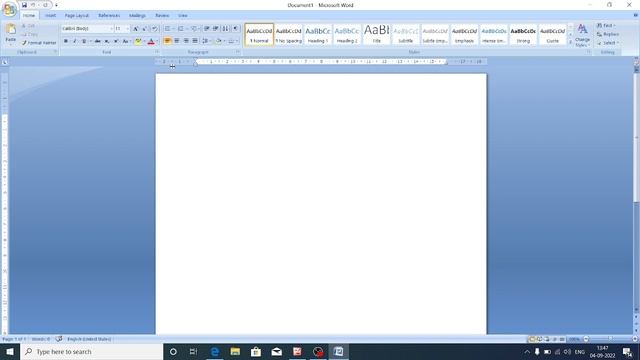This screenshot has width=640, height=360.
Task: Save document using Quick Access icon
Action: click(x=24, y=5)
